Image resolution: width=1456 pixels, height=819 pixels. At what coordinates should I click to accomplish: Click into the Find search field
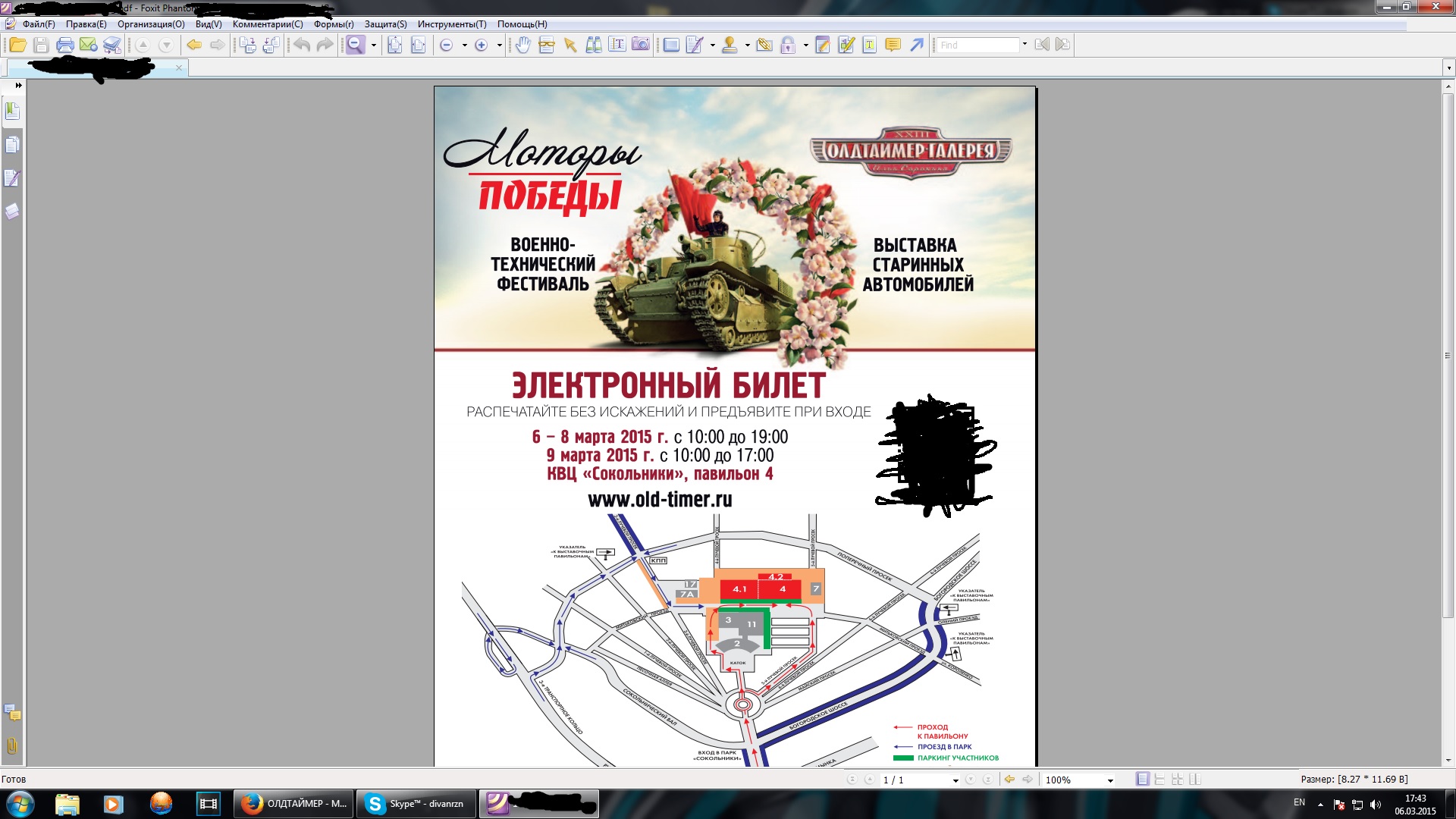click(977, 45)
